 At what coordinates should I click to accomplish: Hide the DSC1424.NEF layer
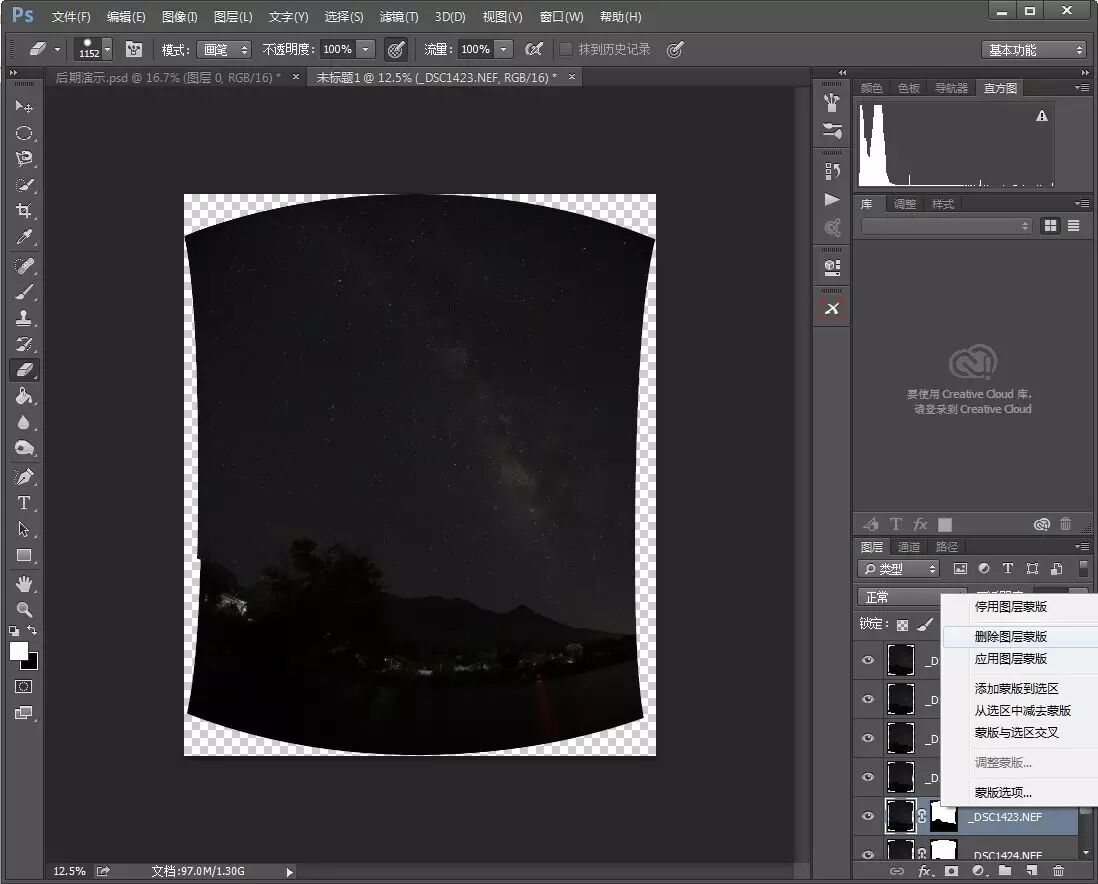coord(868,855)
